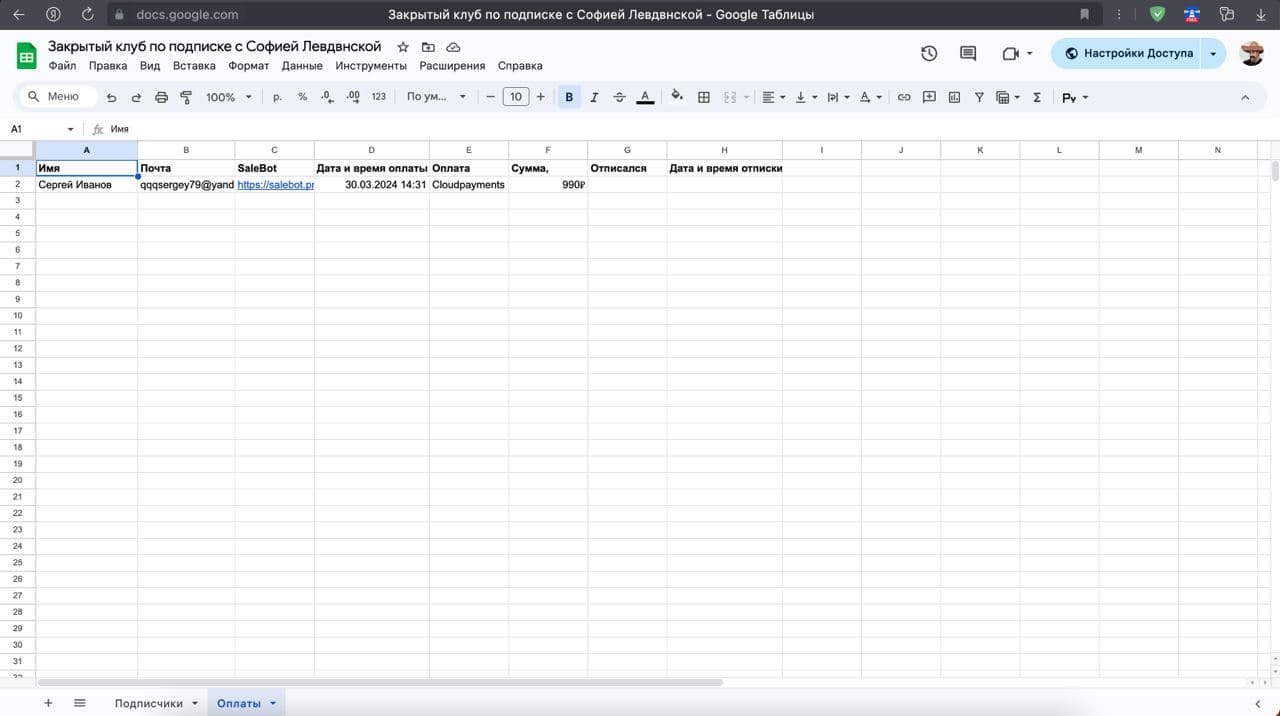
Task: Toggle bold formatting
Action: point(569,97)
